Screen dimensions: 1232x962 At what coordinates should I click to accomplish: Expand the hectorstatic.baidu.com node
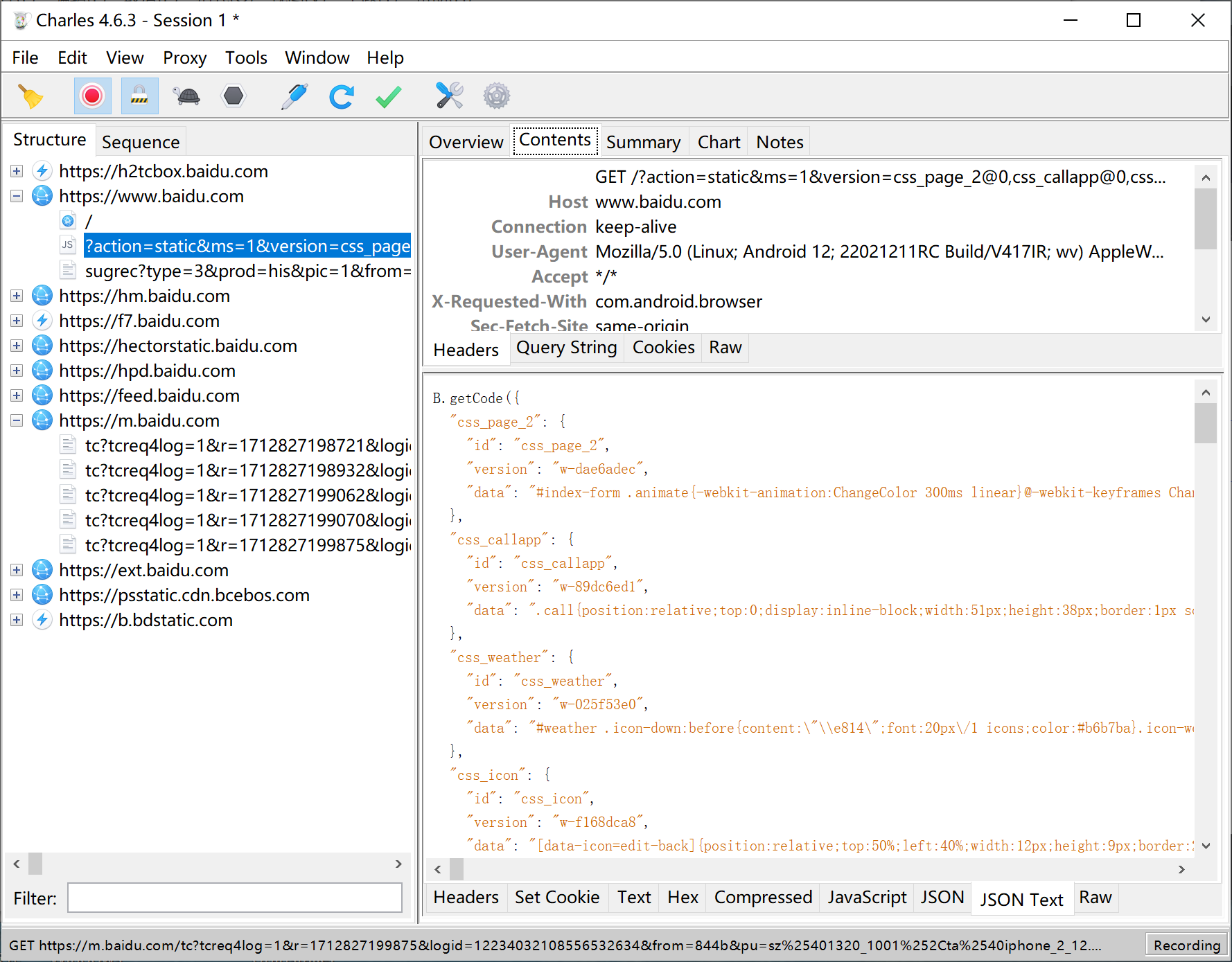pyautogui.click(x=17, y=346)
